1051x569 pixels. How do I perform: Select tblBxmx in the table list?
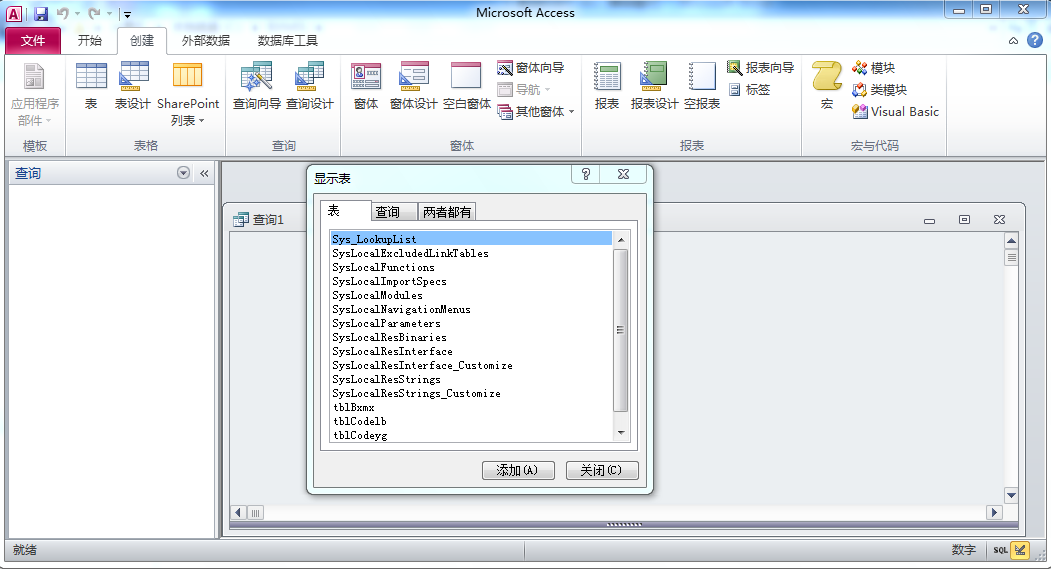coord(471,407)
